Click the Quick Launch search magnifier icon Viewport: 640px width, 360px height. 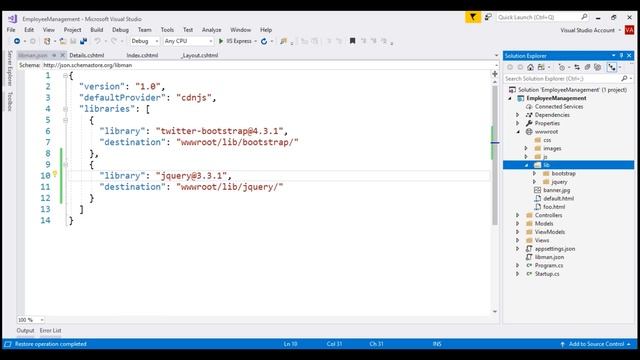(x=584, y=17)
